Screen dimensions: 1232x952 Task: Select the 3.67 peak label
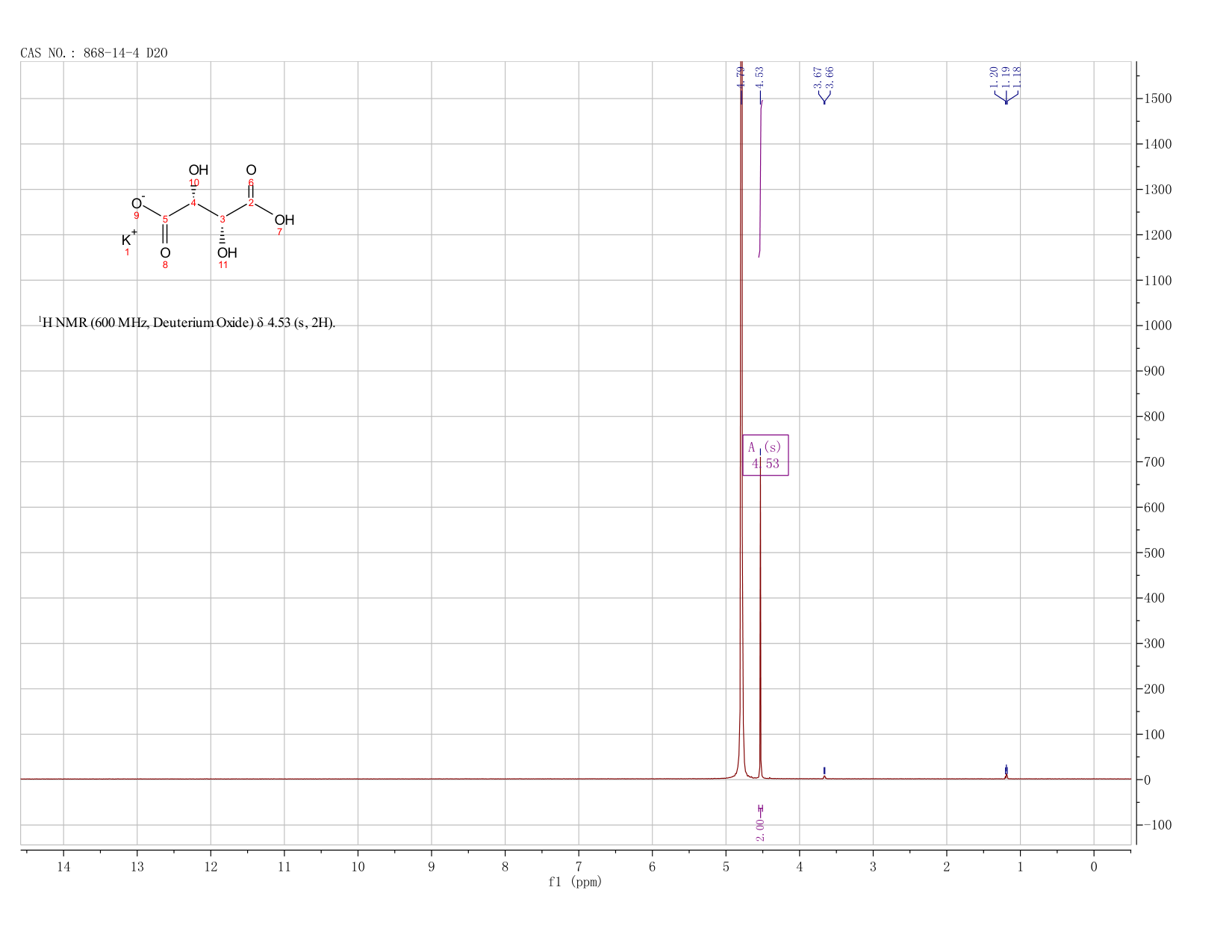click(x=818, y=76)
